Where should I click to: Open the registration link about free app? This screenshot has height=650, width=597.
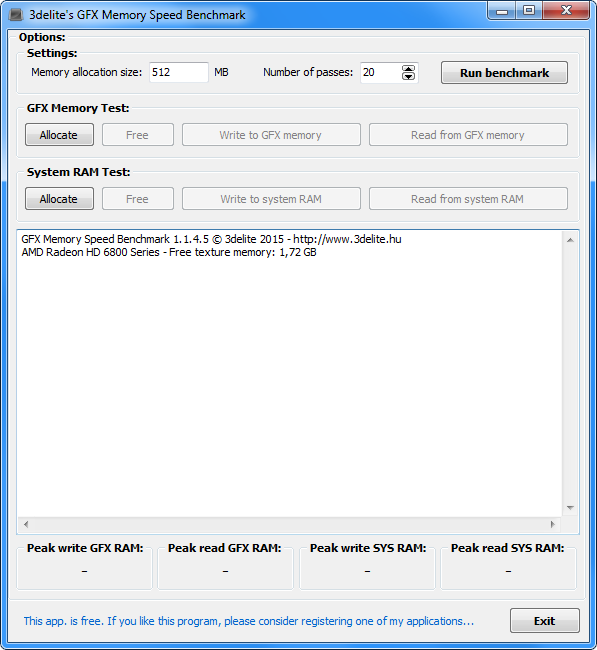pos(248,621)
